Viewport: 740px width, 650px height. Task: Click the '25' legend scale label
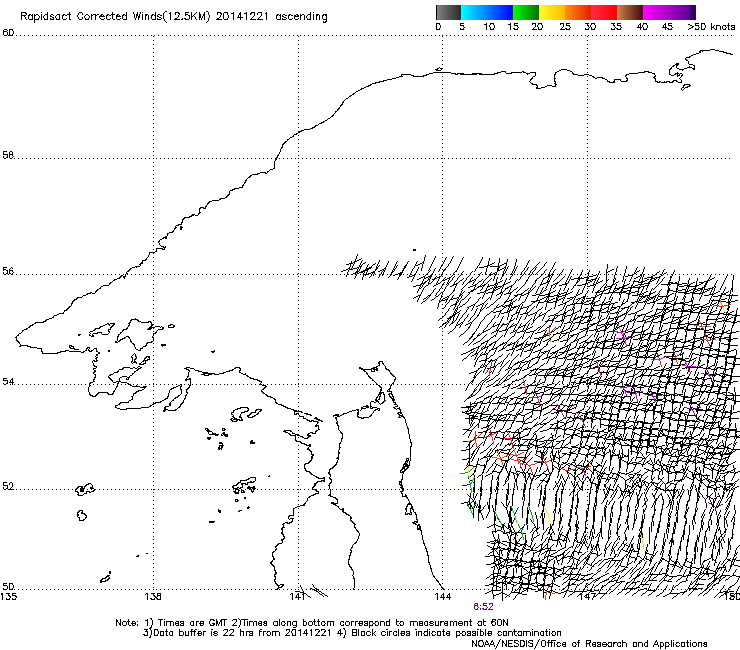tap(565, 27)
